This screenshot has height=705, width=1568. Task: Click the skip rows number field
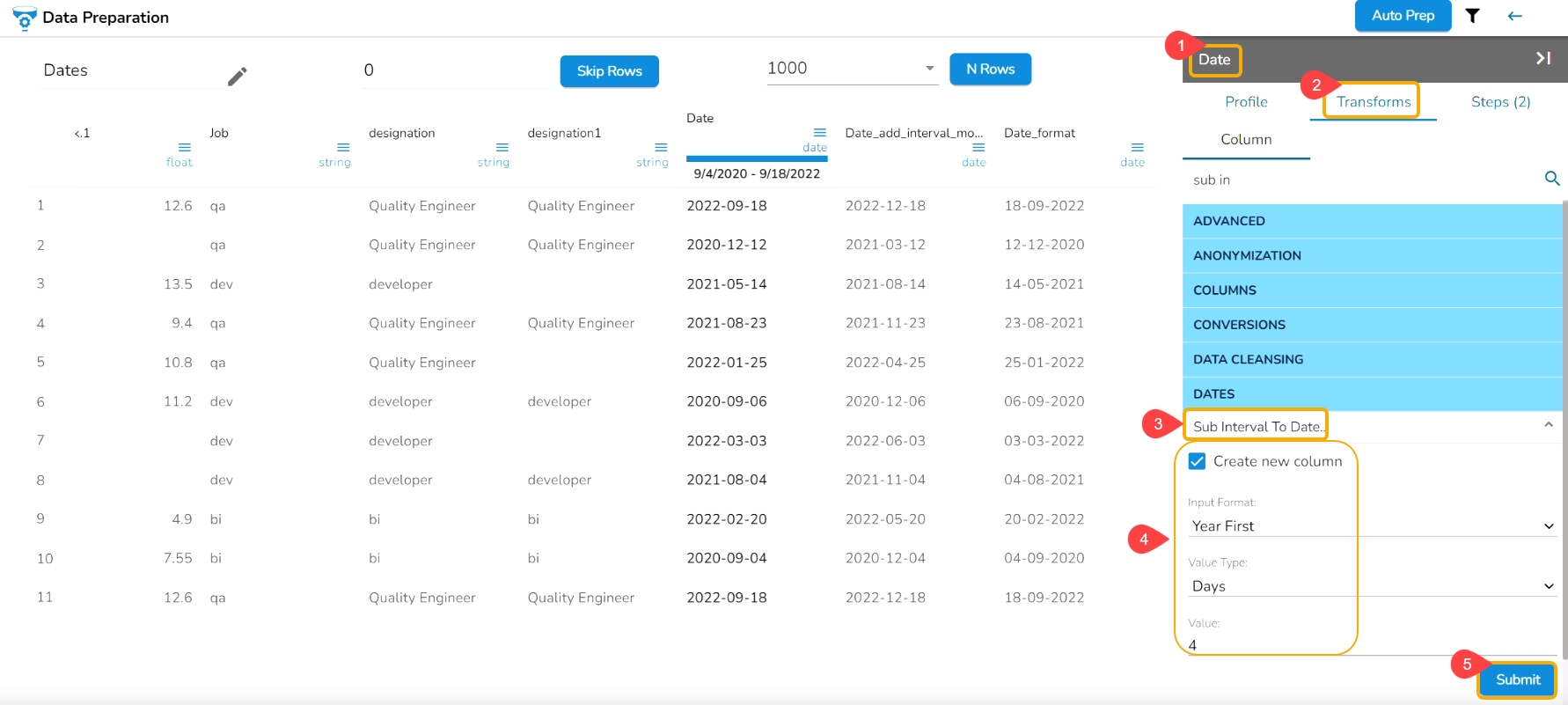tap(456, 70)
